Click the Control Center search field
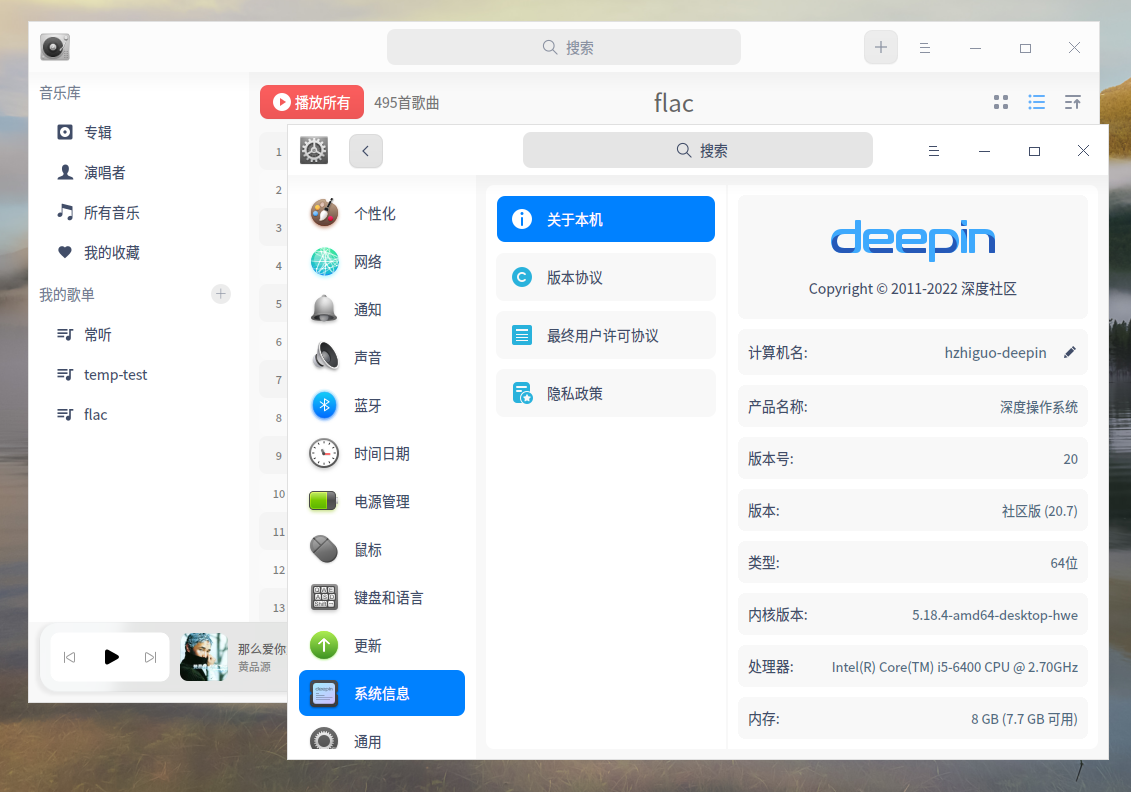 click(x=697, y=150)
